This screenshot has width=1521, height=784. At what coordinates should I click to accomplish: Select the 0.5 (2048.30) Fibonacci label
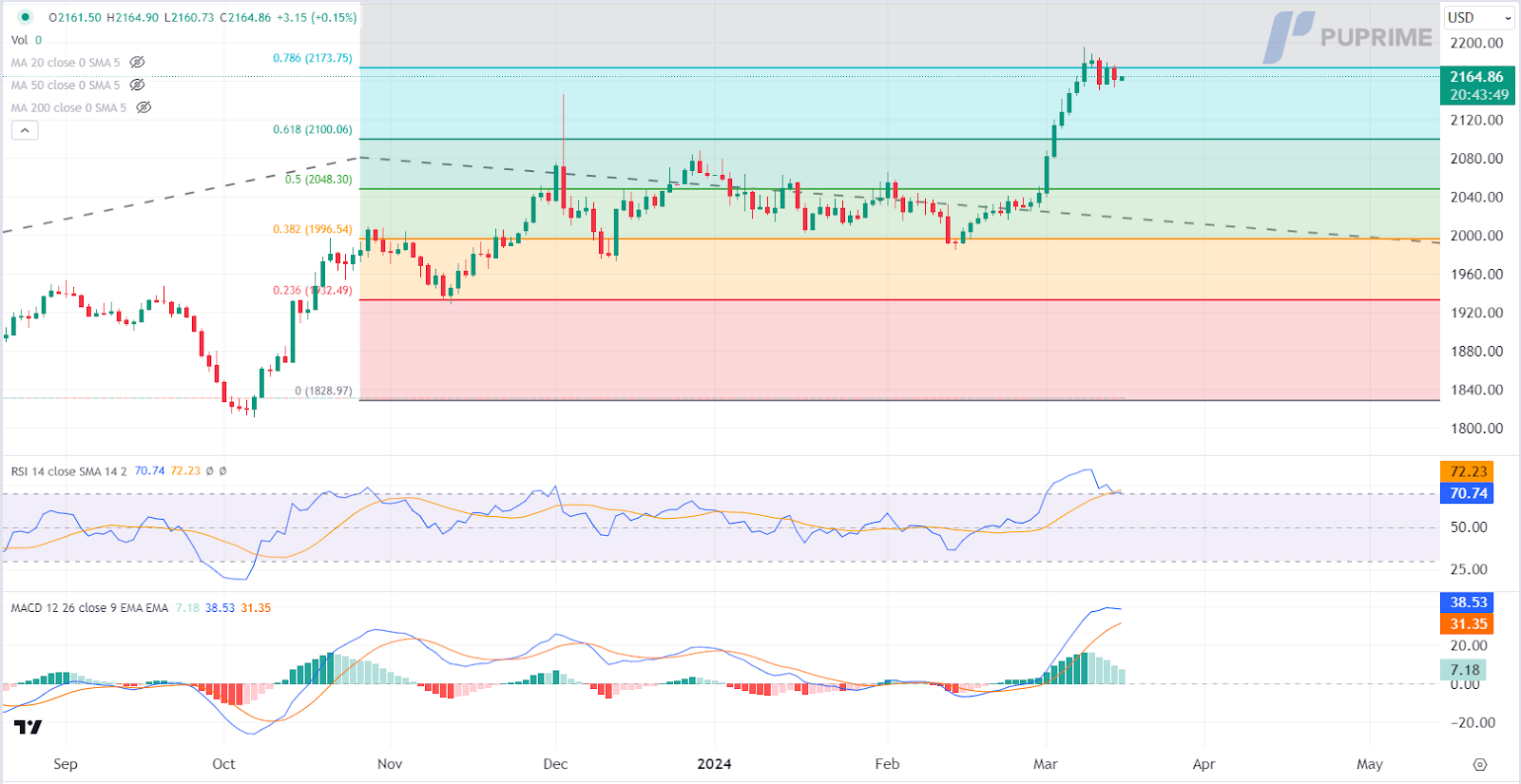319,180
